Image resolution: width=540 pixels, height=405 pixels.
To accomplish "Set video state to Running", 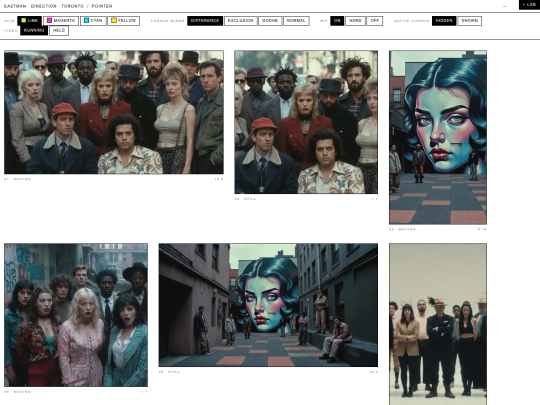I will pos(34,30).
